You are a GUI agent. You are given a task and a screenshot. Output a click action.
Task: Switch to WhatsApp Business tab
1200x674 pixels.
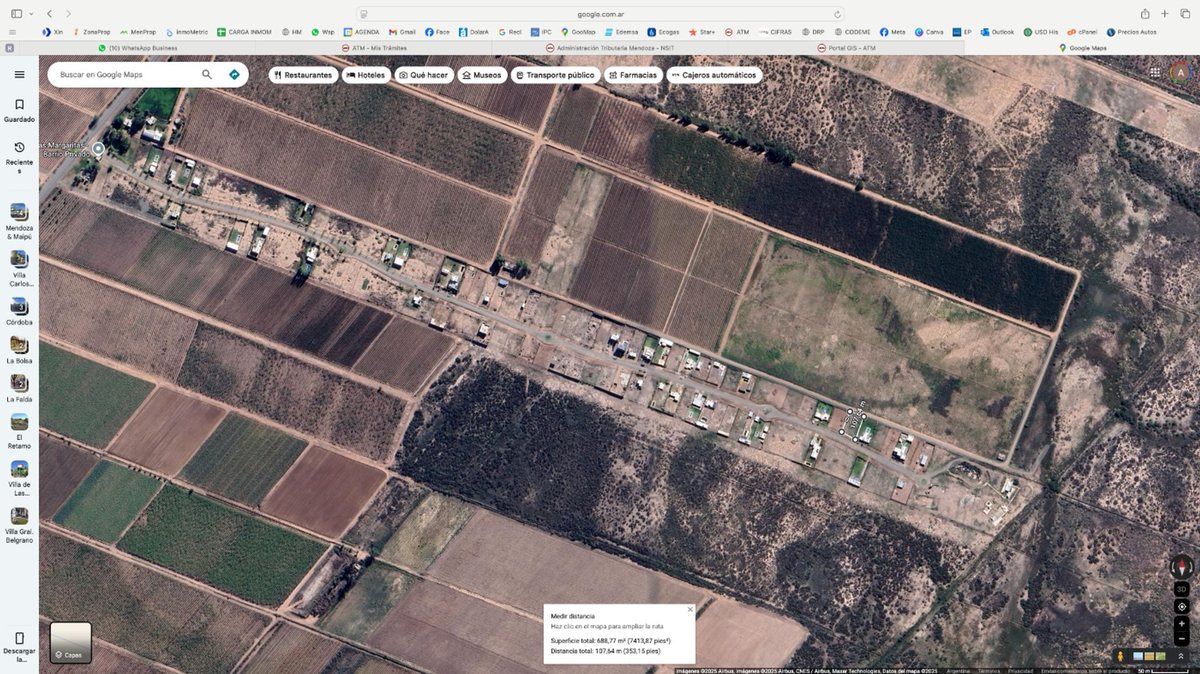click(138, 47)
